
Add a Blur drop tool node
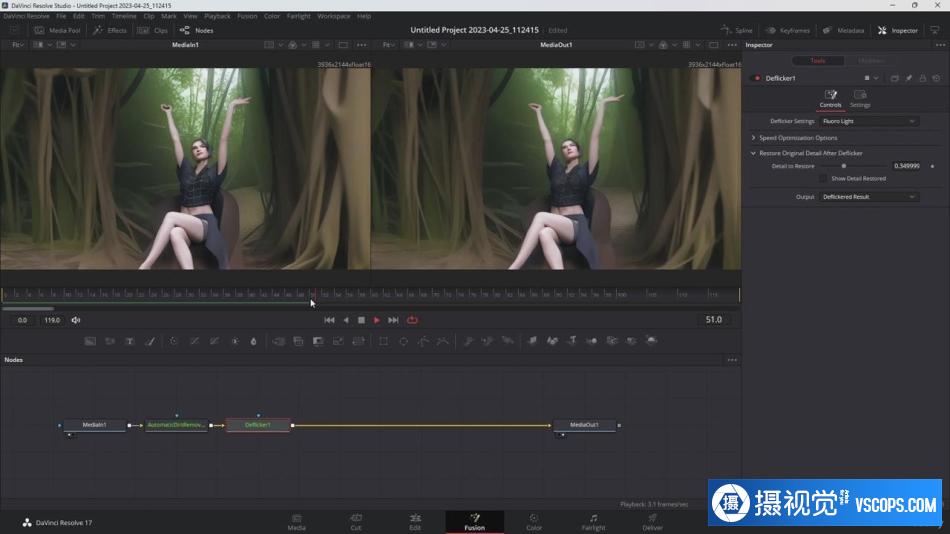(253, 341)
